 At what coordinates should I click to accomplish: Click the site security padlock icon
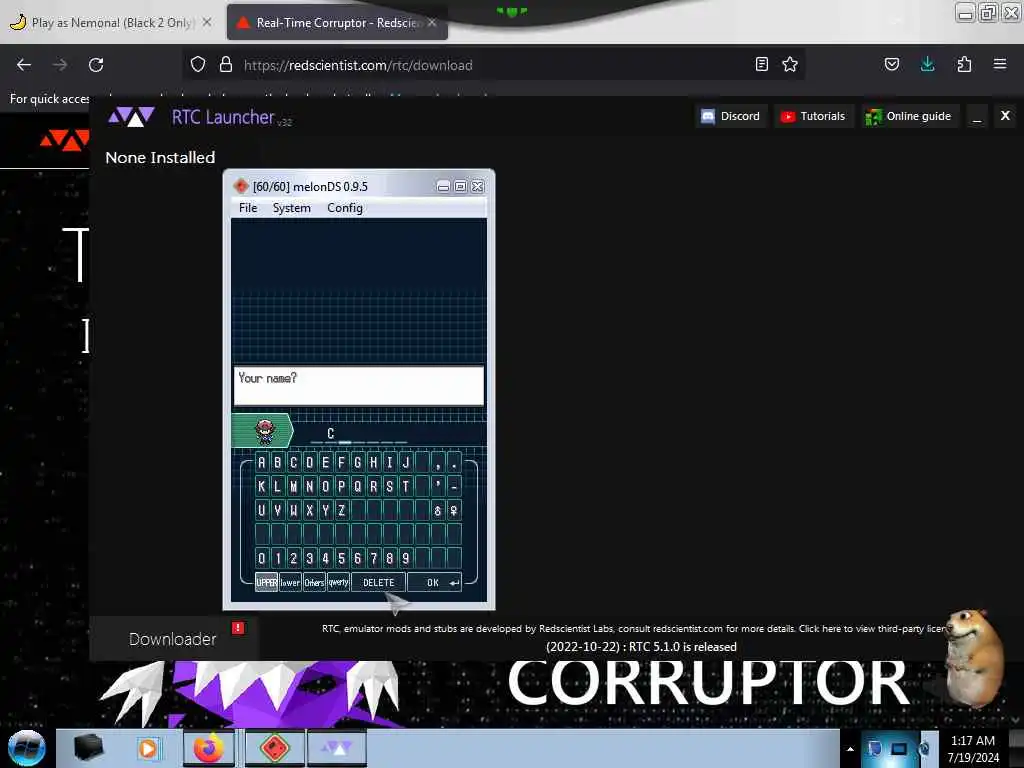(226, 64)
